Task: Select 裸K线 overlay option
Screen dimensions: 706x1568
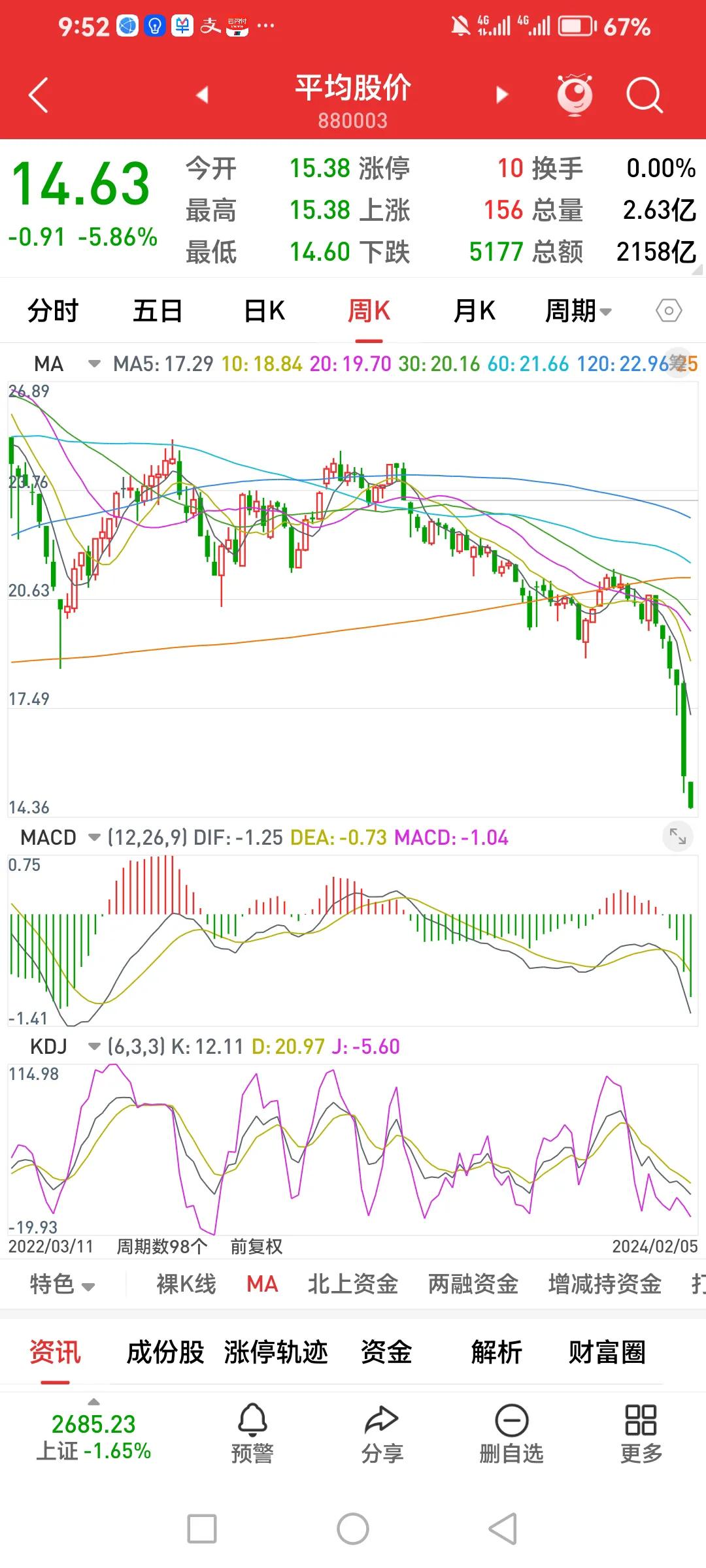Action: pyautogui.click(x=186, y=1284)
